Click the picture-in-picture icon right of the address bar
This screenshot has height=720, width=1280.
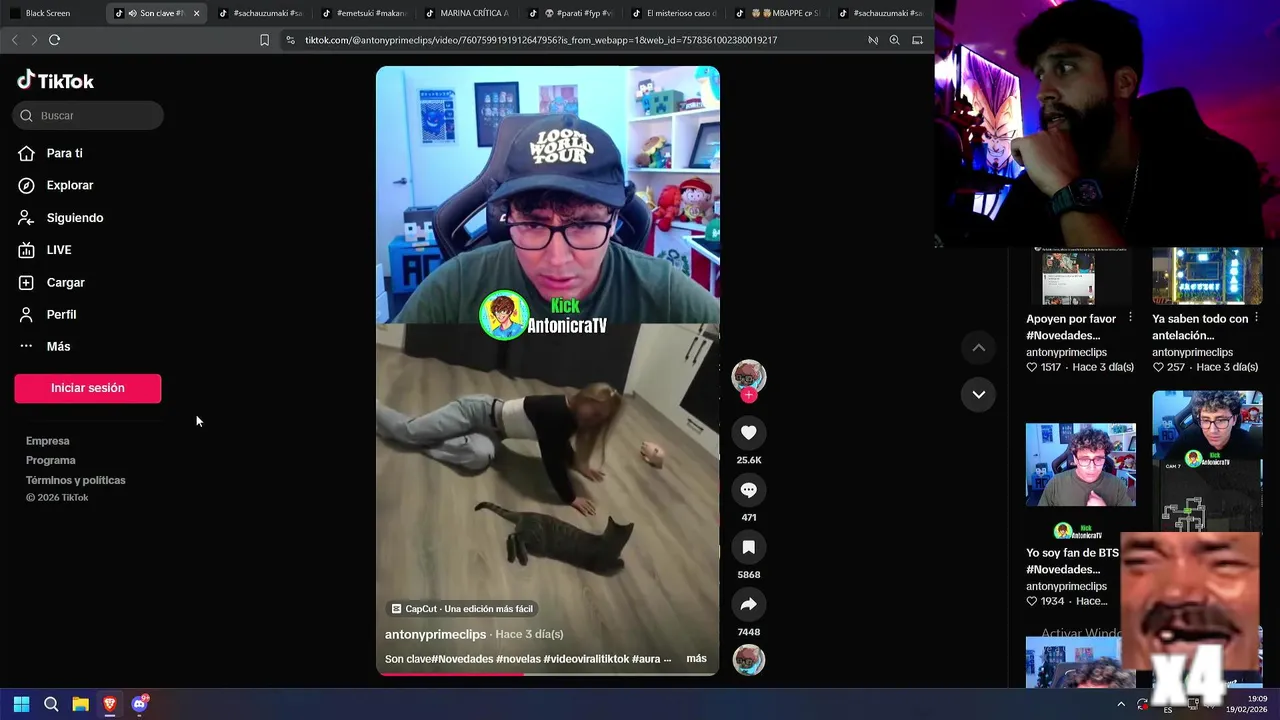coord(917,40)
